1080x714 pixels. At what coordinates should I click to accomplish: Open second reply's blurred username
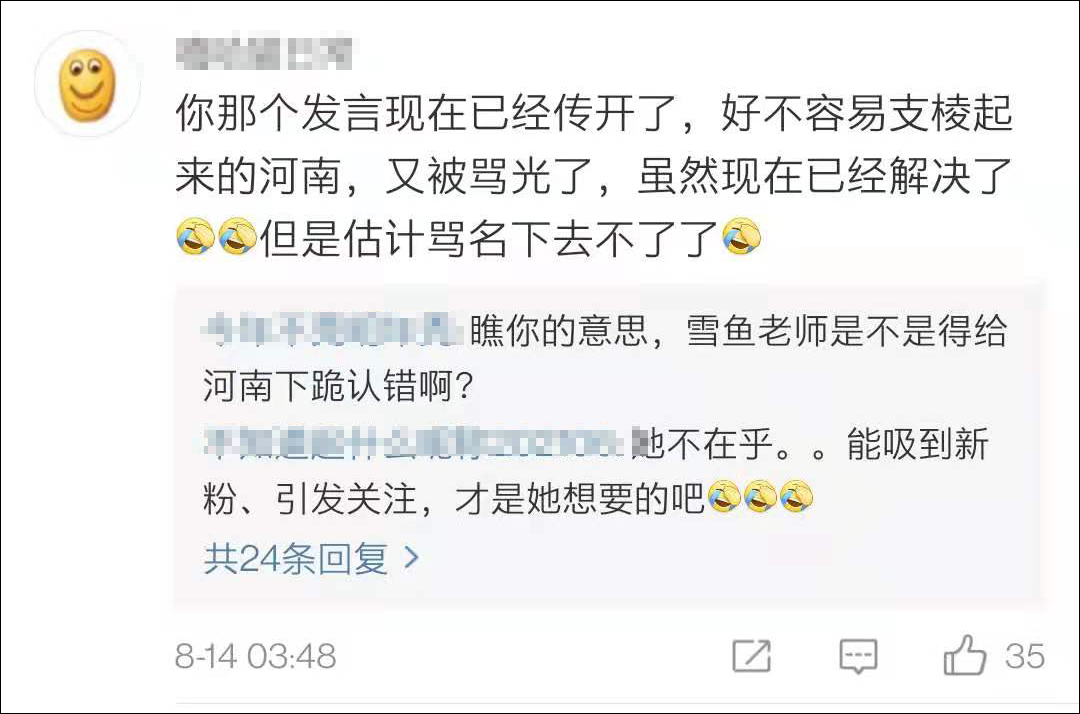pos(417,442)
